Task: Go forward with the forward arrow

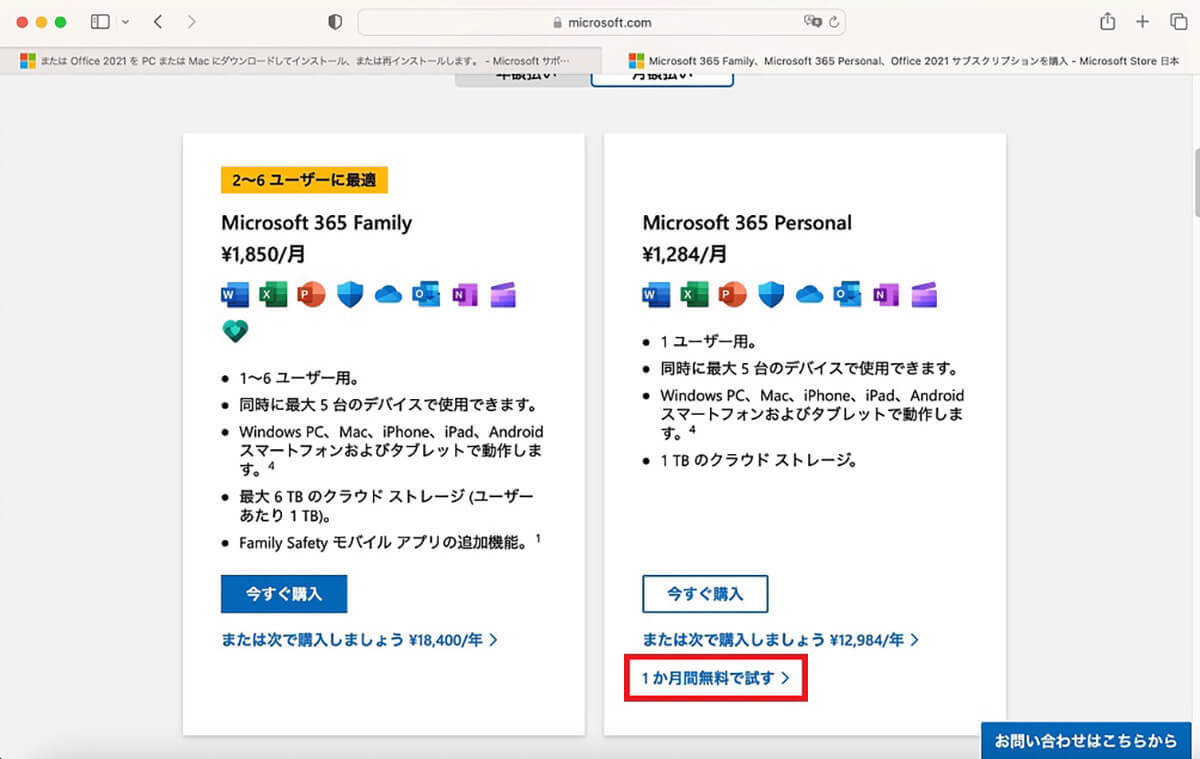Action: (x=191, y=21)
